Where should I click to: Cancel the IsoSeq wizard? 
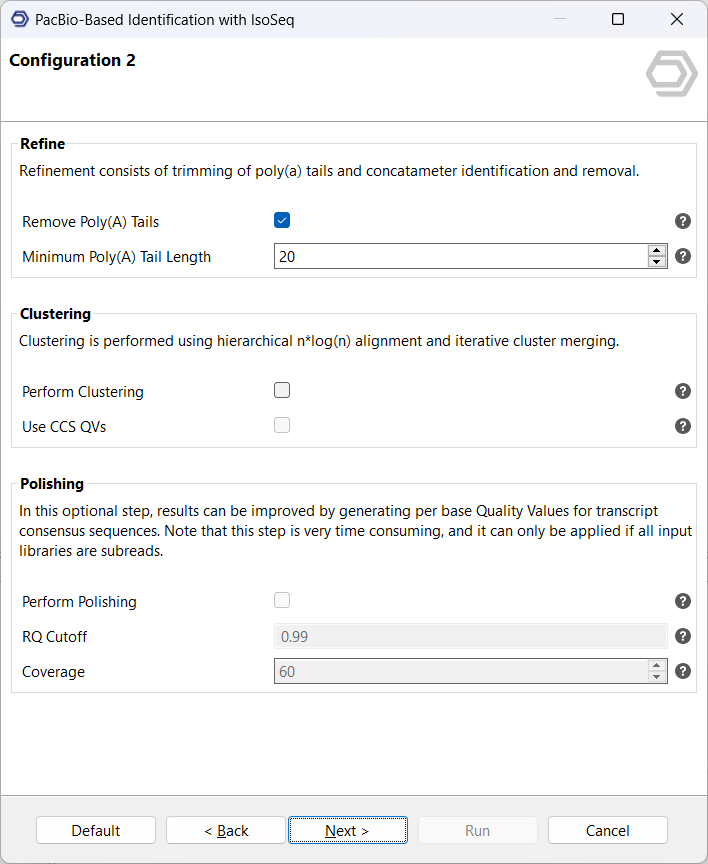607,830
